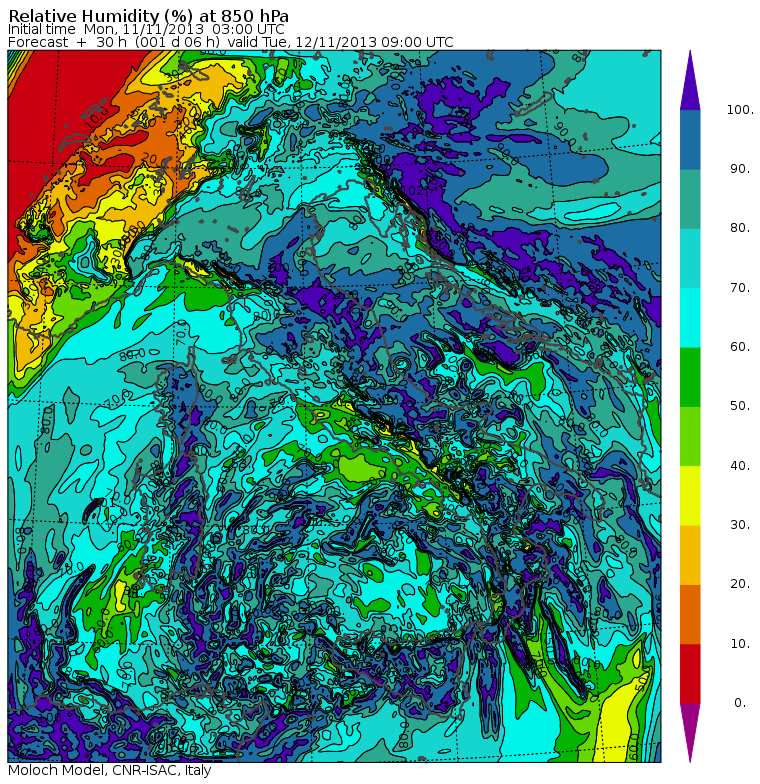Click the '60.' colorbar label
The image size is (760, 784).
click(740, 347)
